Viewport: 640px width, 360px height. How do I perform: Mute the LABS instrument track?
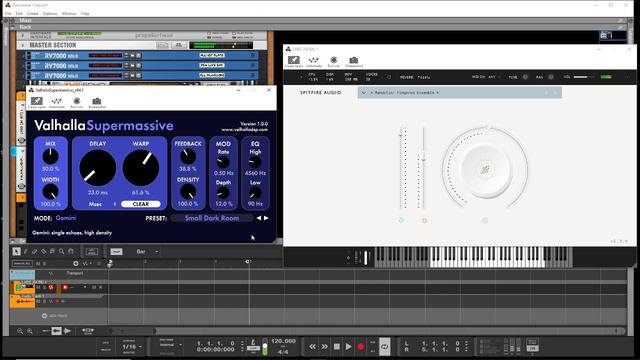[39, 287]
